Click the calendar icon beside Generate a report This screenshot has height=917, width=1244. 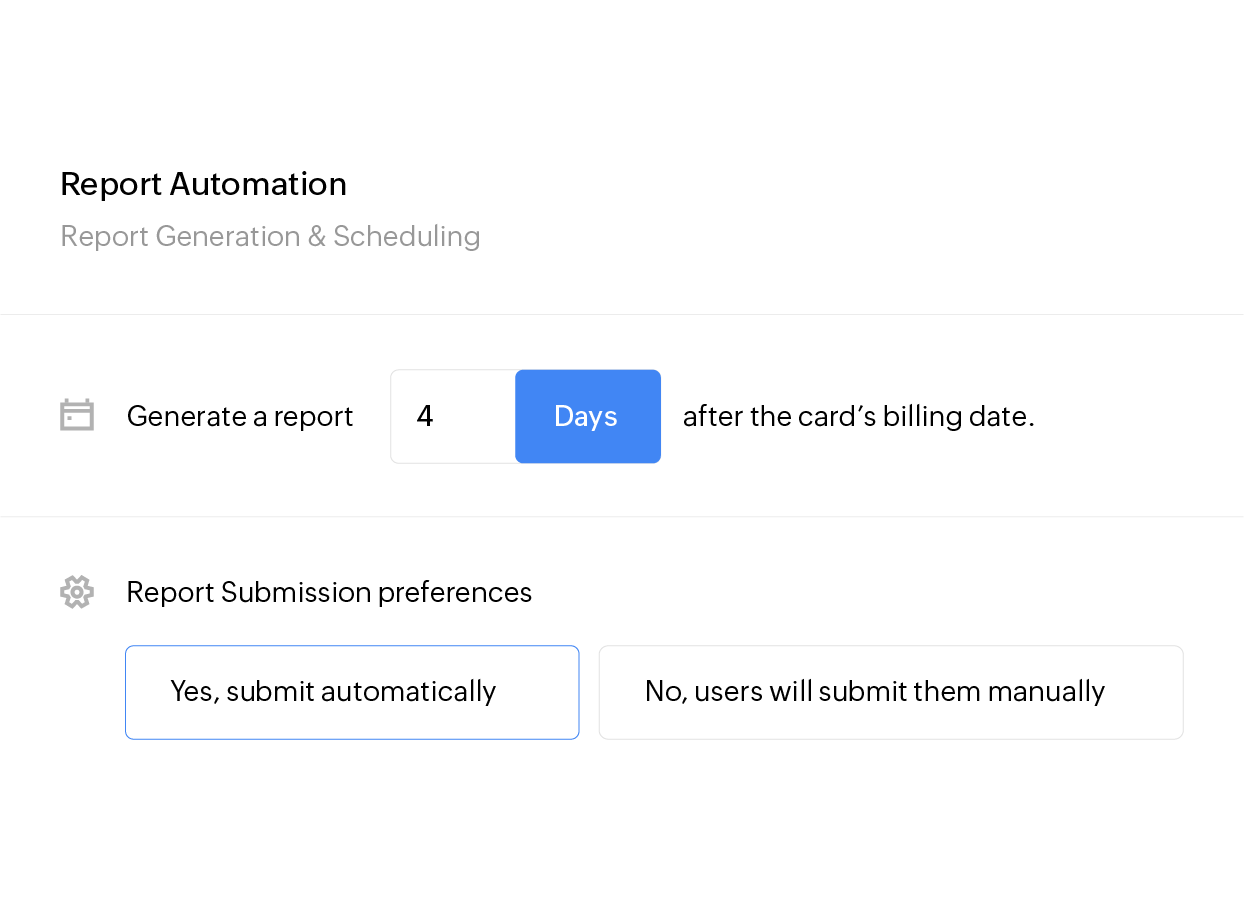77,415
